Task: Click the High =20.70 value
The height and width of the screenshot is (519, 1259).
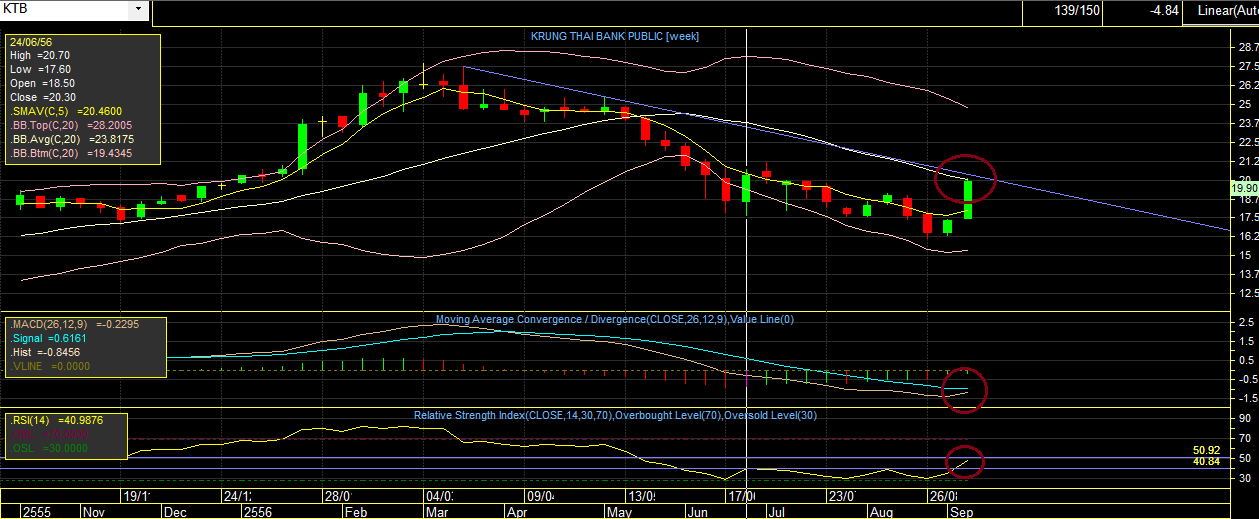Action: tap(40, 56)
